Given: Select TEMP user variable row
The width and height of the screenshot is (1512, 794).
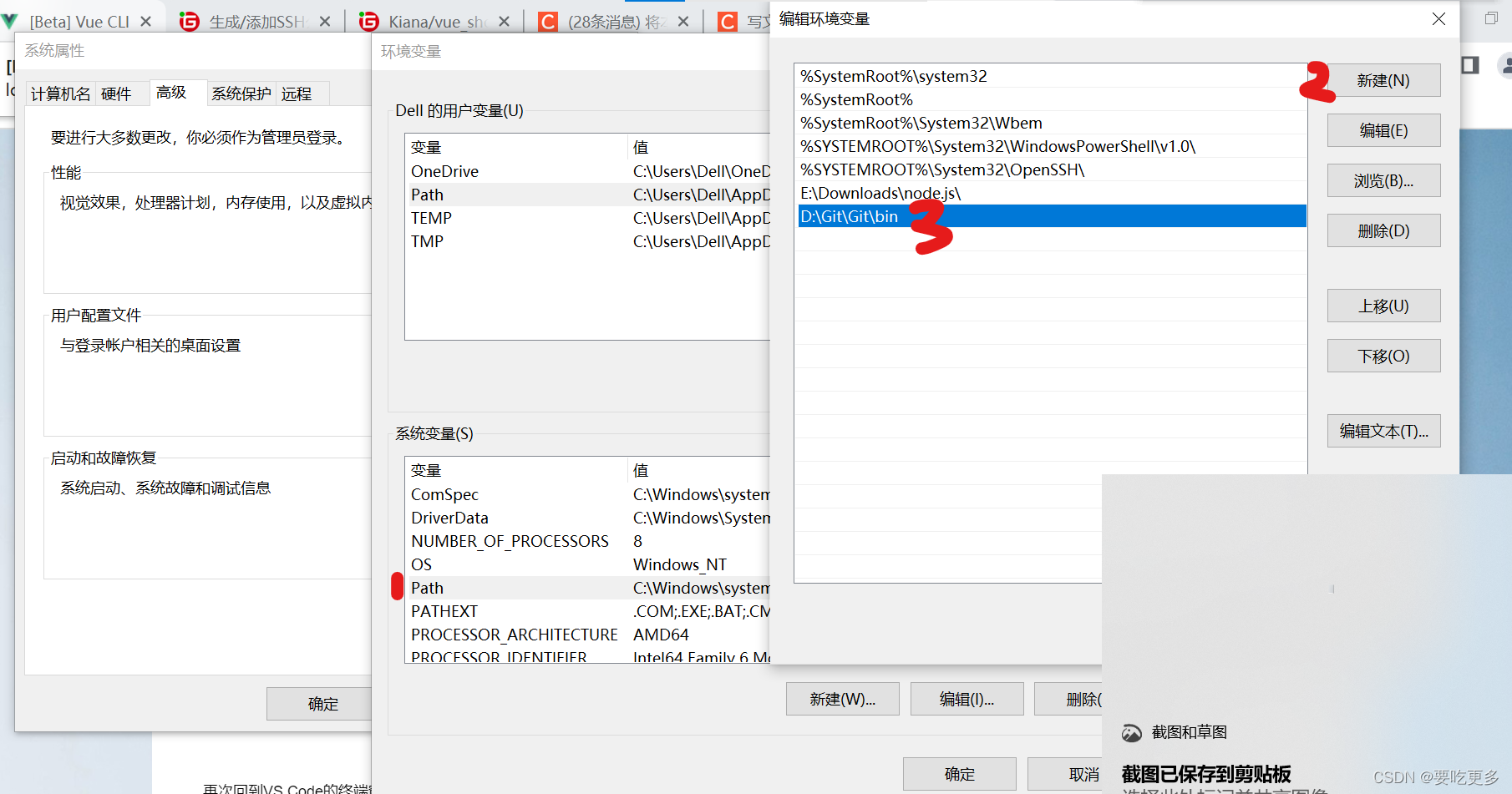Looking at the screenshot, I should tap(587, 218).
